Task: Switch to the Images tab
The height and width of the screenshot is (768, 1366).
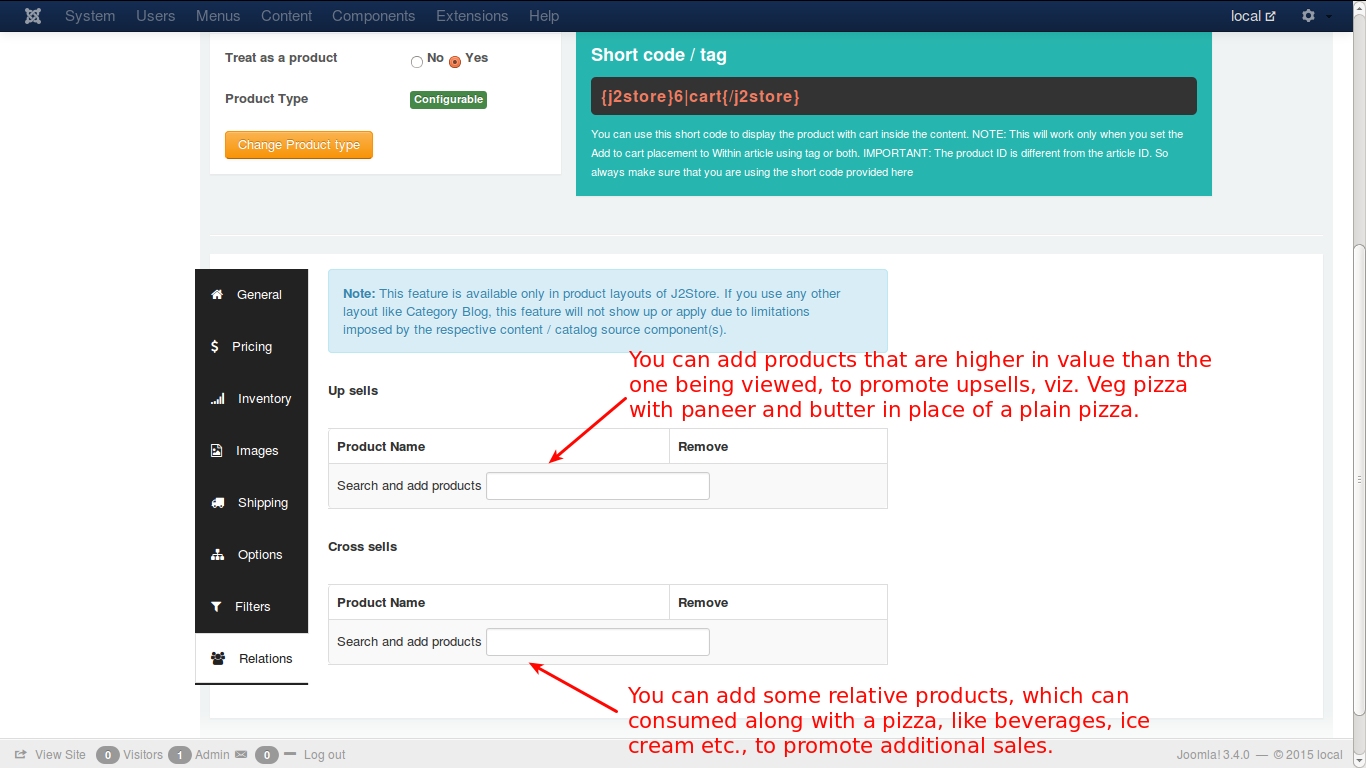Action: (x=251, y=451)
